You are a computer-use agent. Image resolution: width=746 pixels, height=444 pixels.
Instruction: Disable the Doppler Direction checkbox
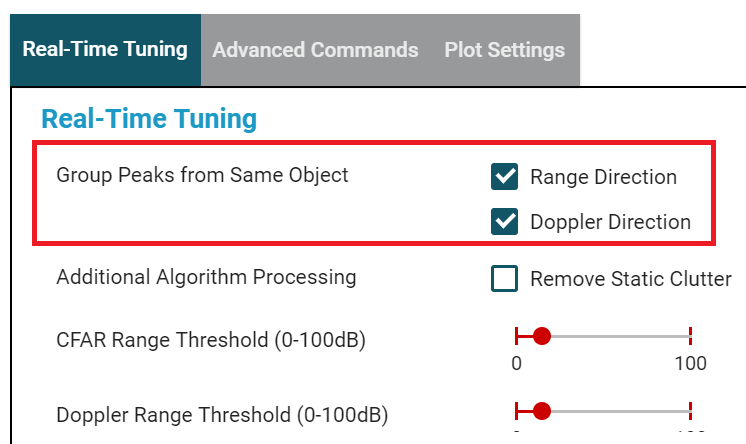[504, 221]
